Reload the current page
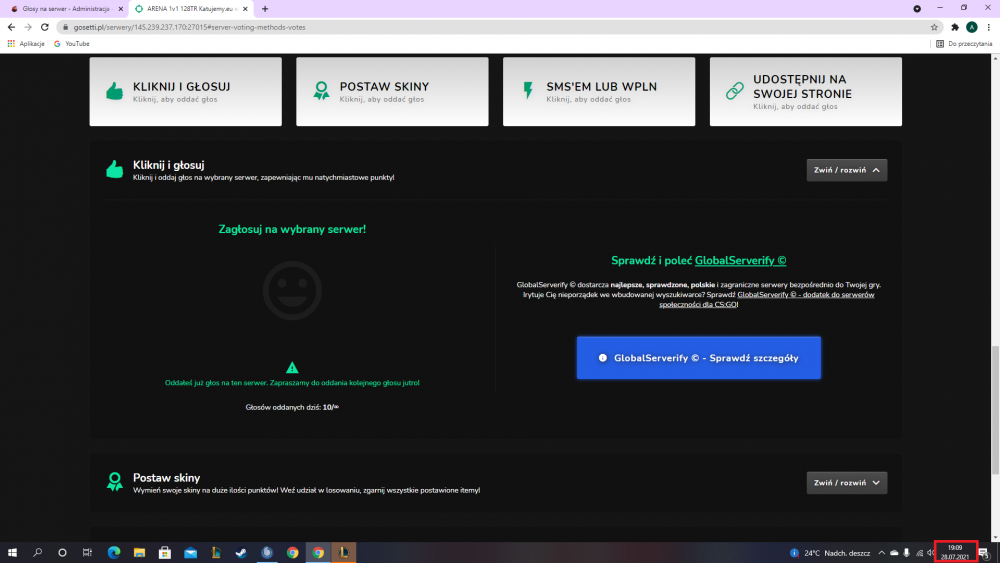The height and width of the screenshot is (563, 1000). tap(45, 27)
